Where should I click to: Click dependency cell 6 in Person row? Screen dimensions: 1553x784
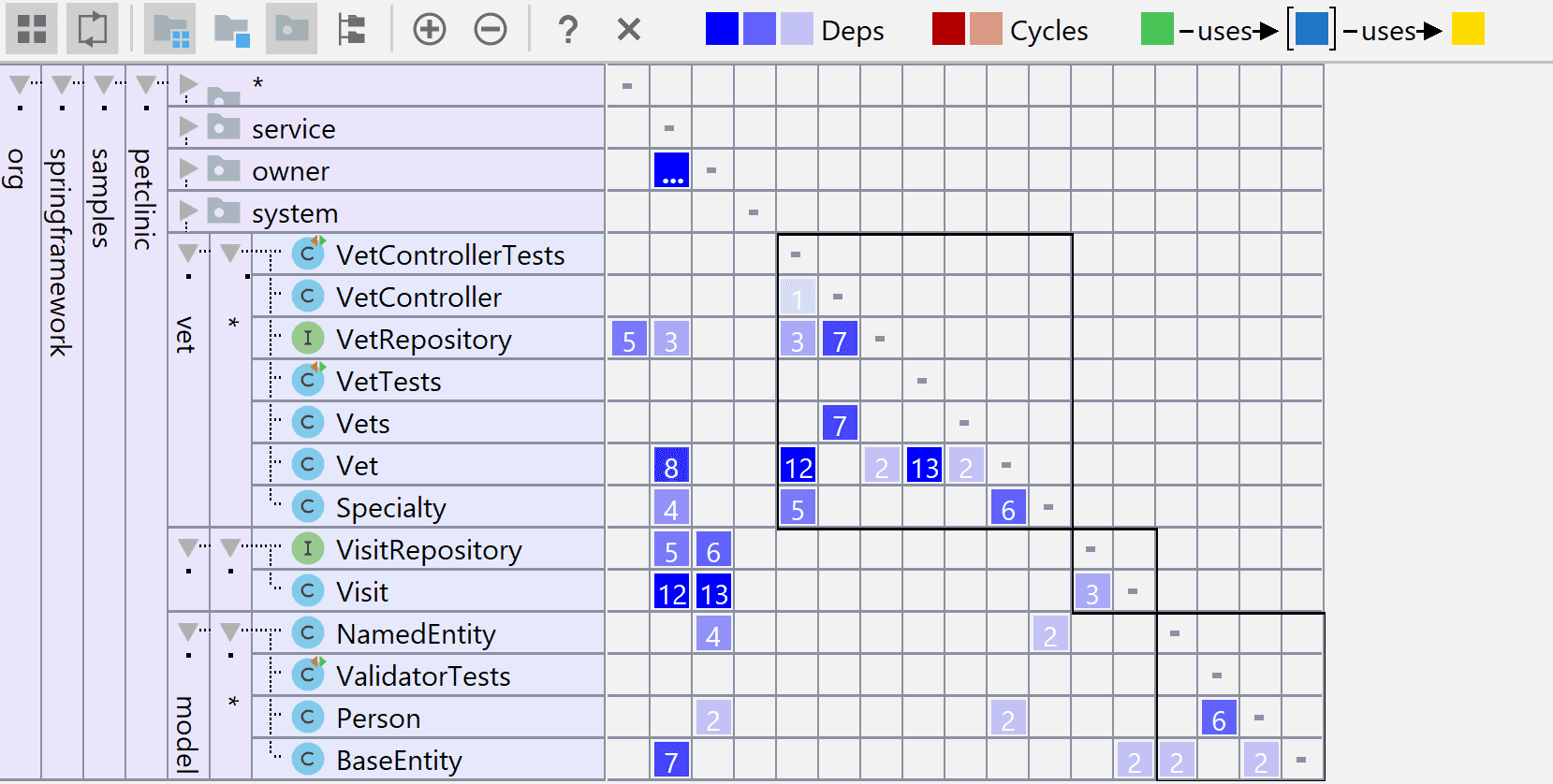click(1218, 719)
